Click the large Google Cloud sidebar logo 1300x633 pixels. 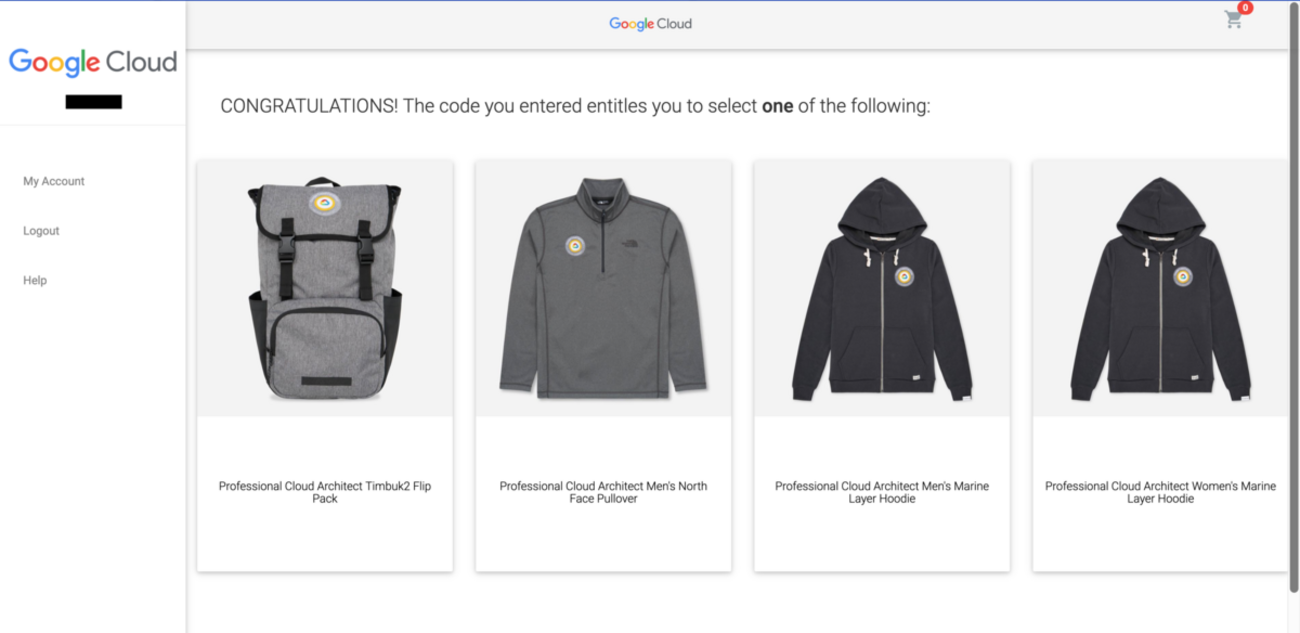coord(93,61)
